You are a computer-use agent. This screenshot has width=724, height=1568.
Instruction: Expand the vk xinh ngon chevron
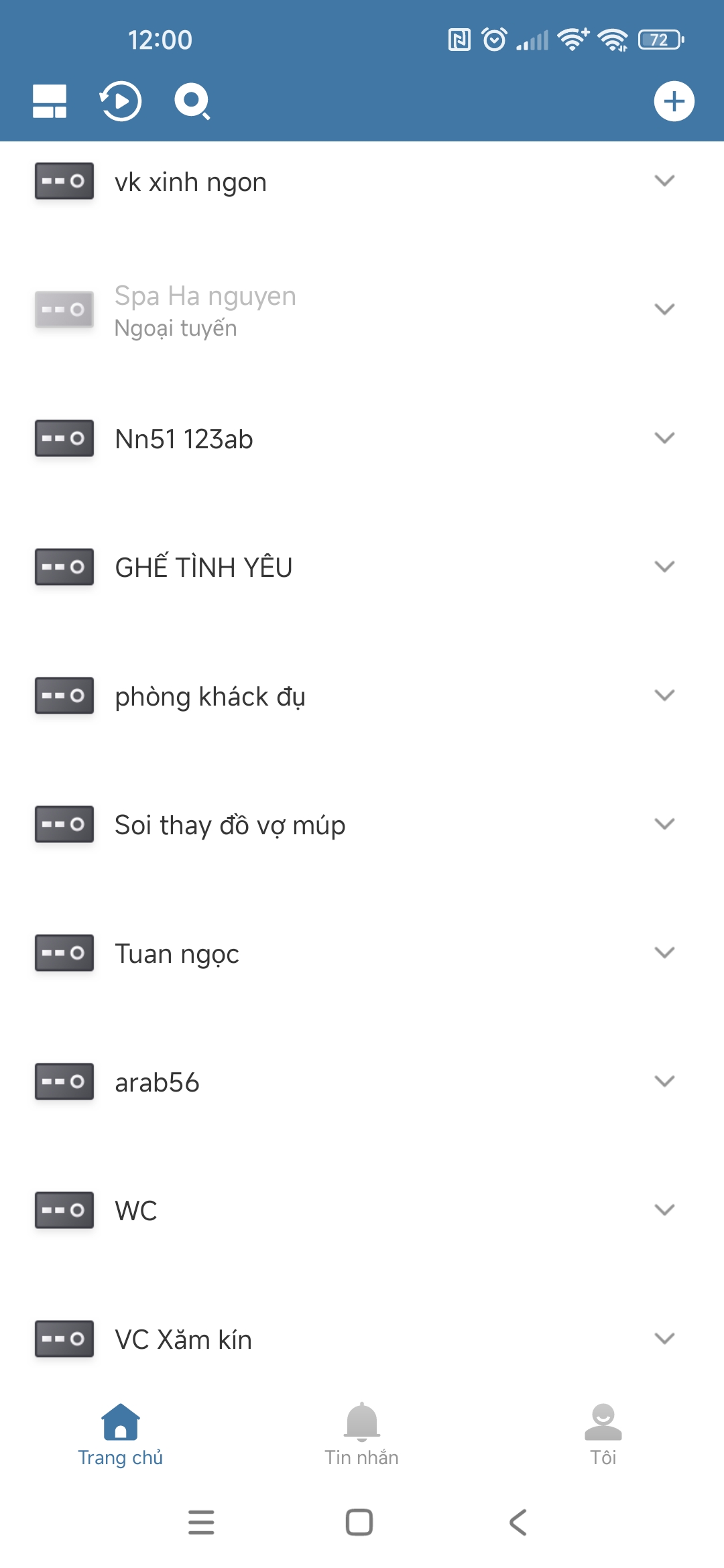(664, 181)
